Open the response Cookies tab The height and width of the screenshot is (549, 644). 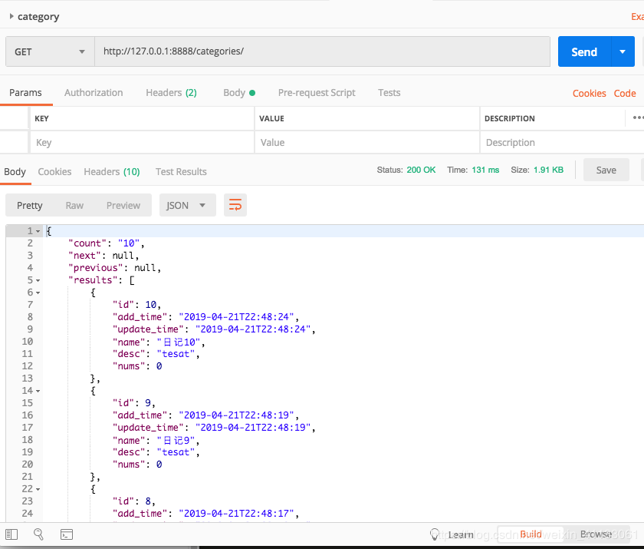55,172
